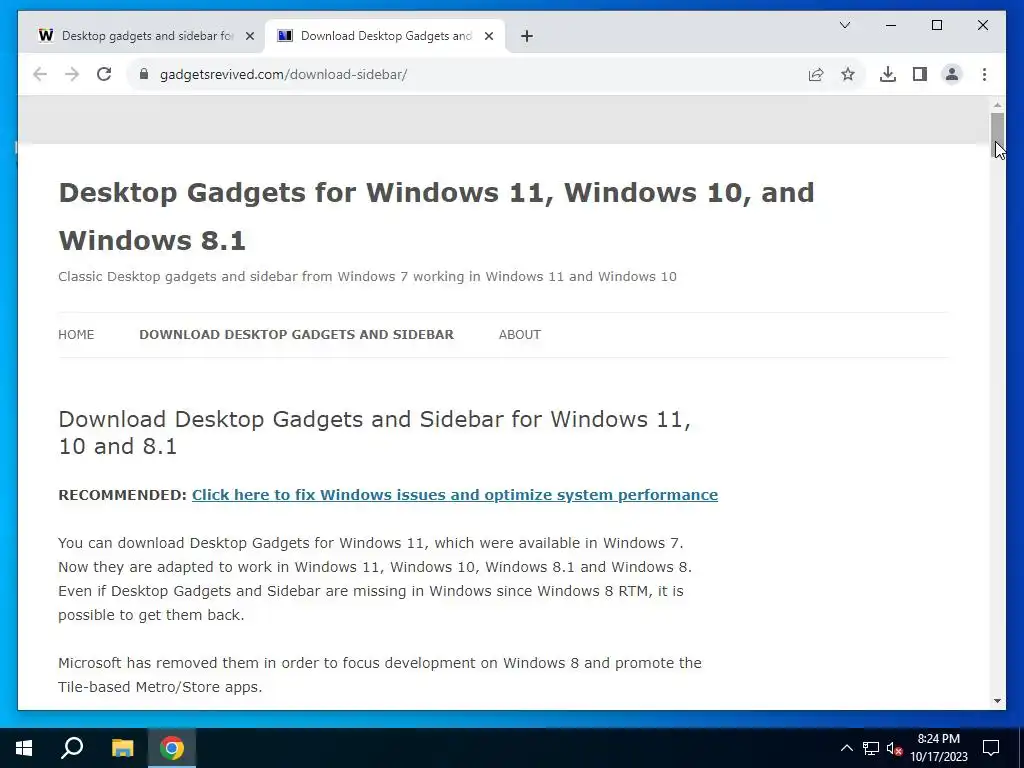Screen dimensions: 1024x768
Task: Close the Download Desktop Gadgets tab
Action: pos(488,36)
